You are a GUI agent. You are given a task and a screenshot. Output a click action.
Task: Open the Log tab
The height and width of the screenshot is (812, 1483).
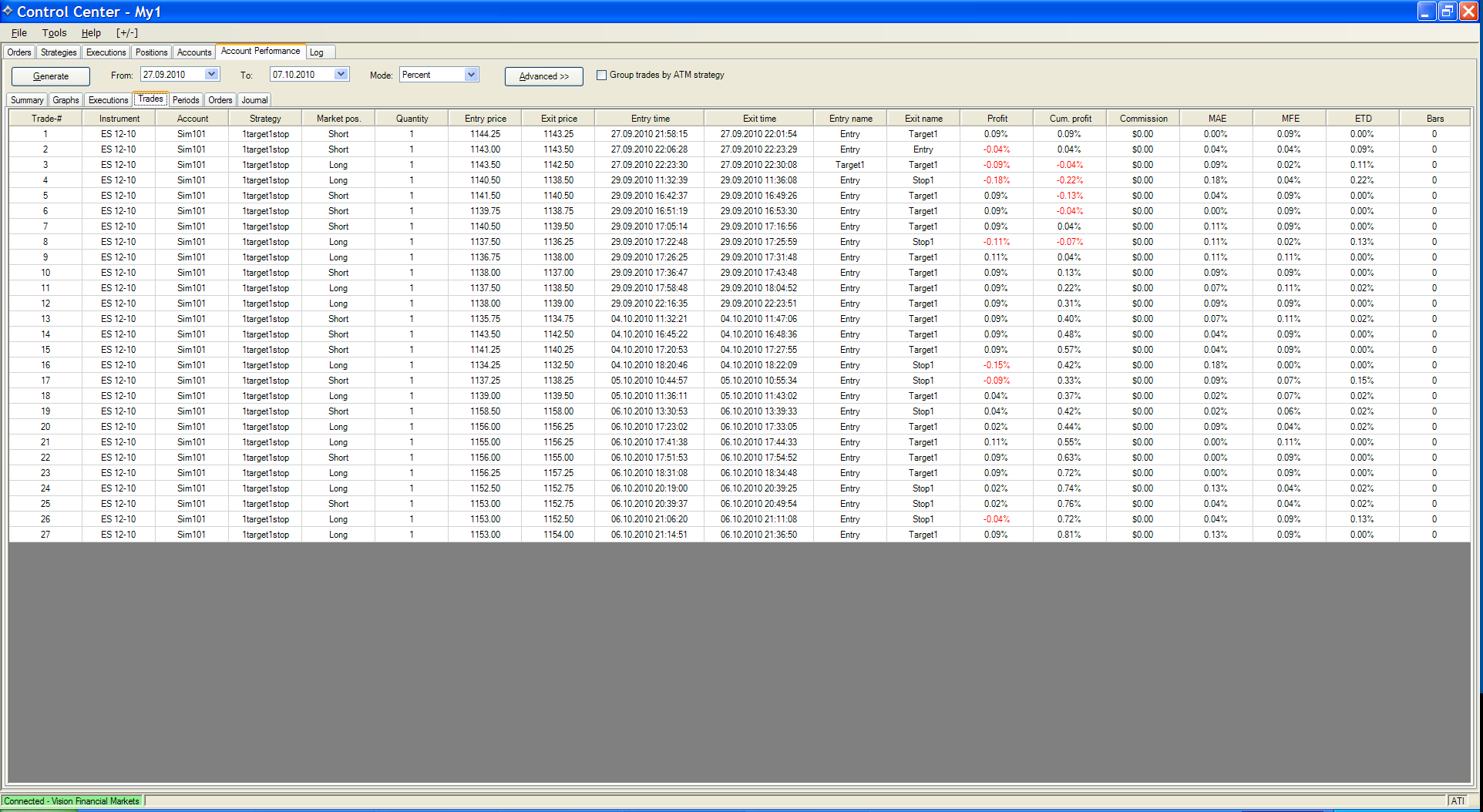click(317, 52)
